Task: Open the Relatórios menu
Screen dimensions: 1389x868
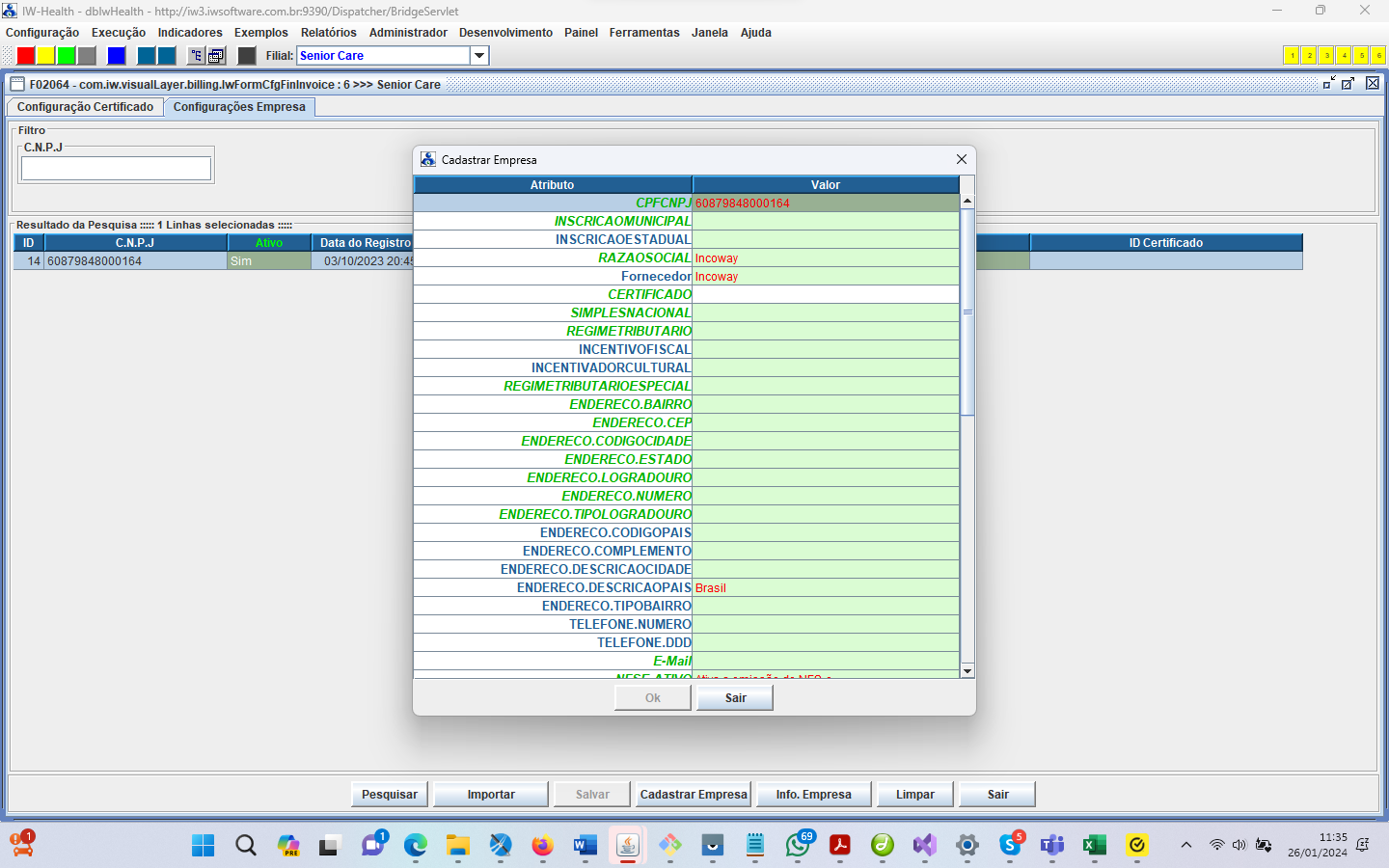Action: (x=328, y=33)
